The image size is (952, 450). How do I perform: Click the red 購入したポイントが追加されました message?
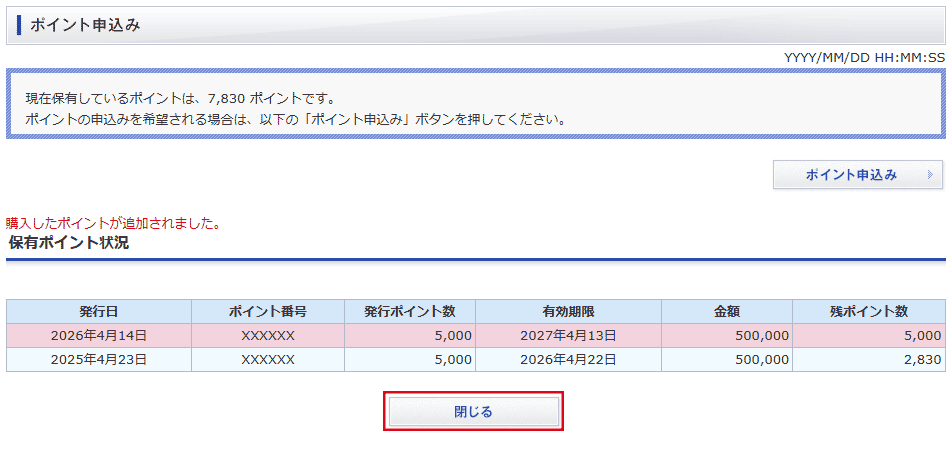(113, 223)
